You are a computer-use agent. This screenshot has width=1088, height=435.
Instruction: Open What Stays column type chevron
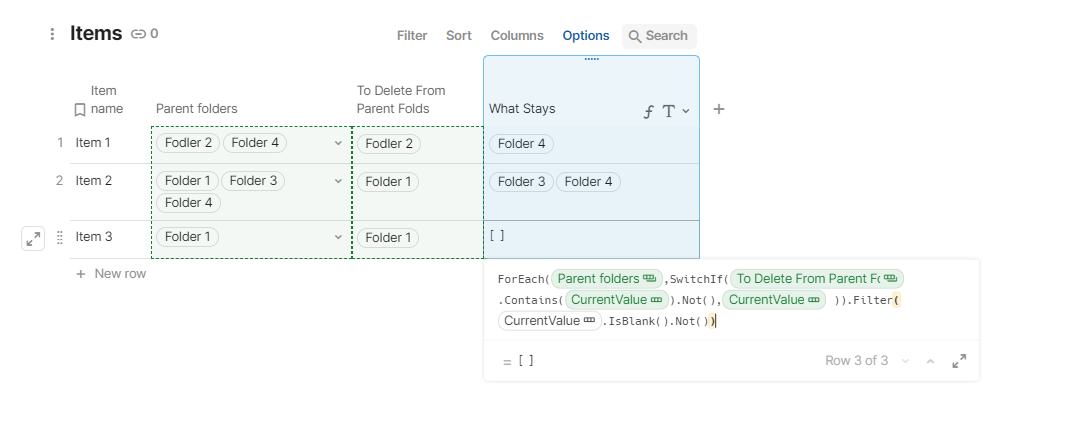[x=686, y=111]
